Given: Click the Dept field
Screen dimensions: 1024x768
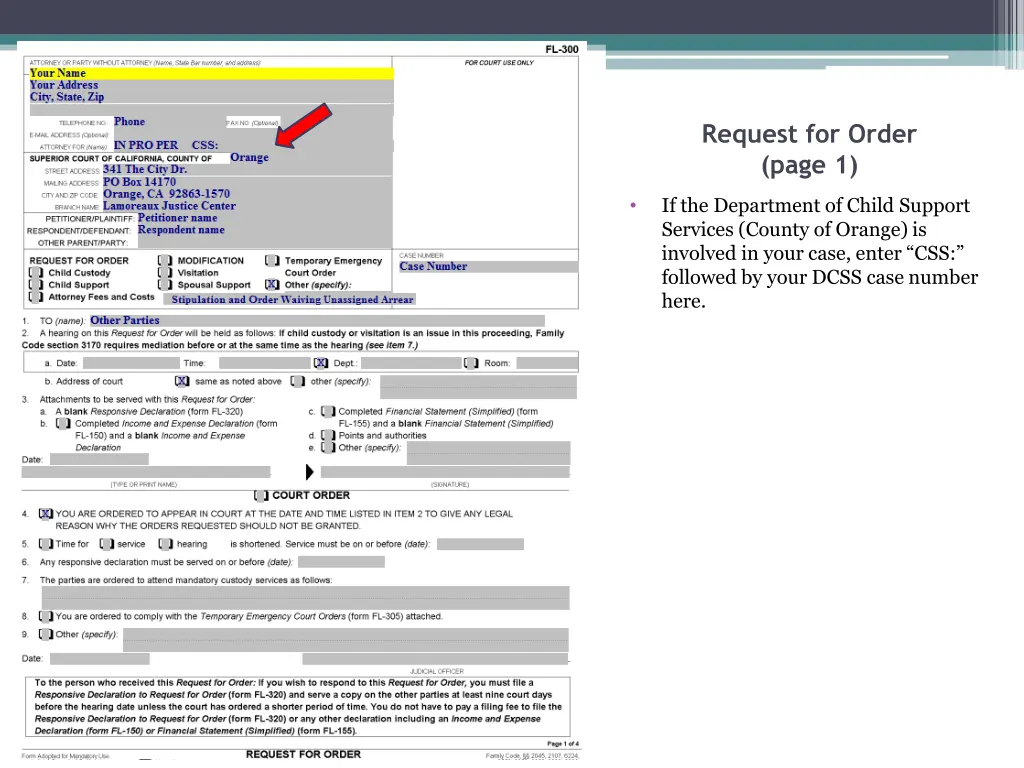Looking at the screenshot, I should pyautogui.click(x=411, y=363).
